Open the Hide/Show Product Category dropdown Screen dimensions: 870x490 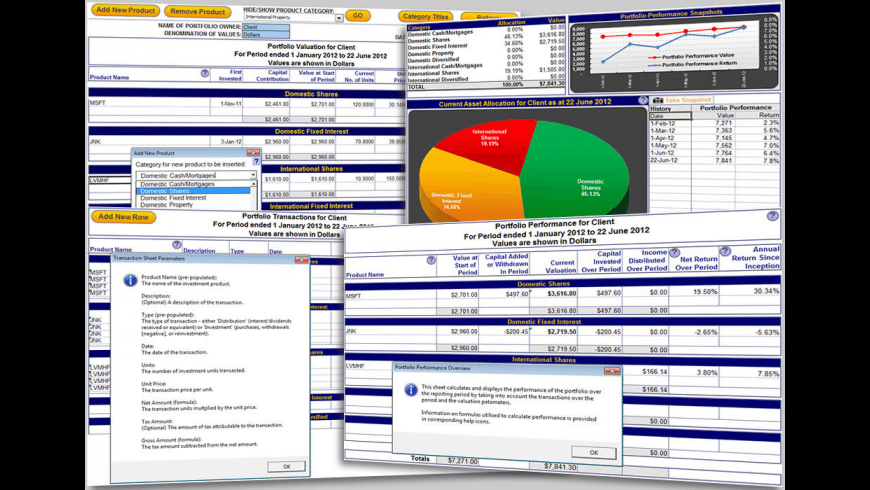point(338,18)
